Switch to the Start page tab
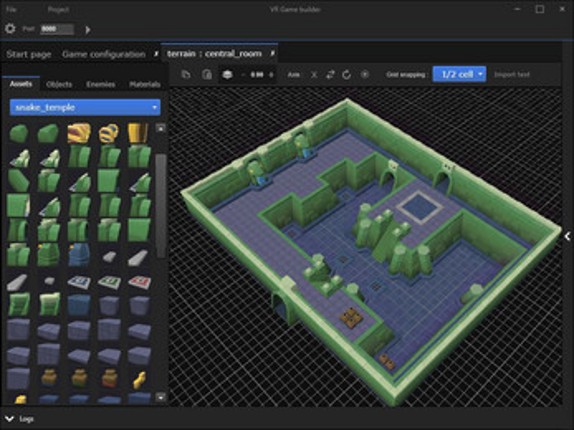Viewport: 574px width, 430px height. coord(29,54)
